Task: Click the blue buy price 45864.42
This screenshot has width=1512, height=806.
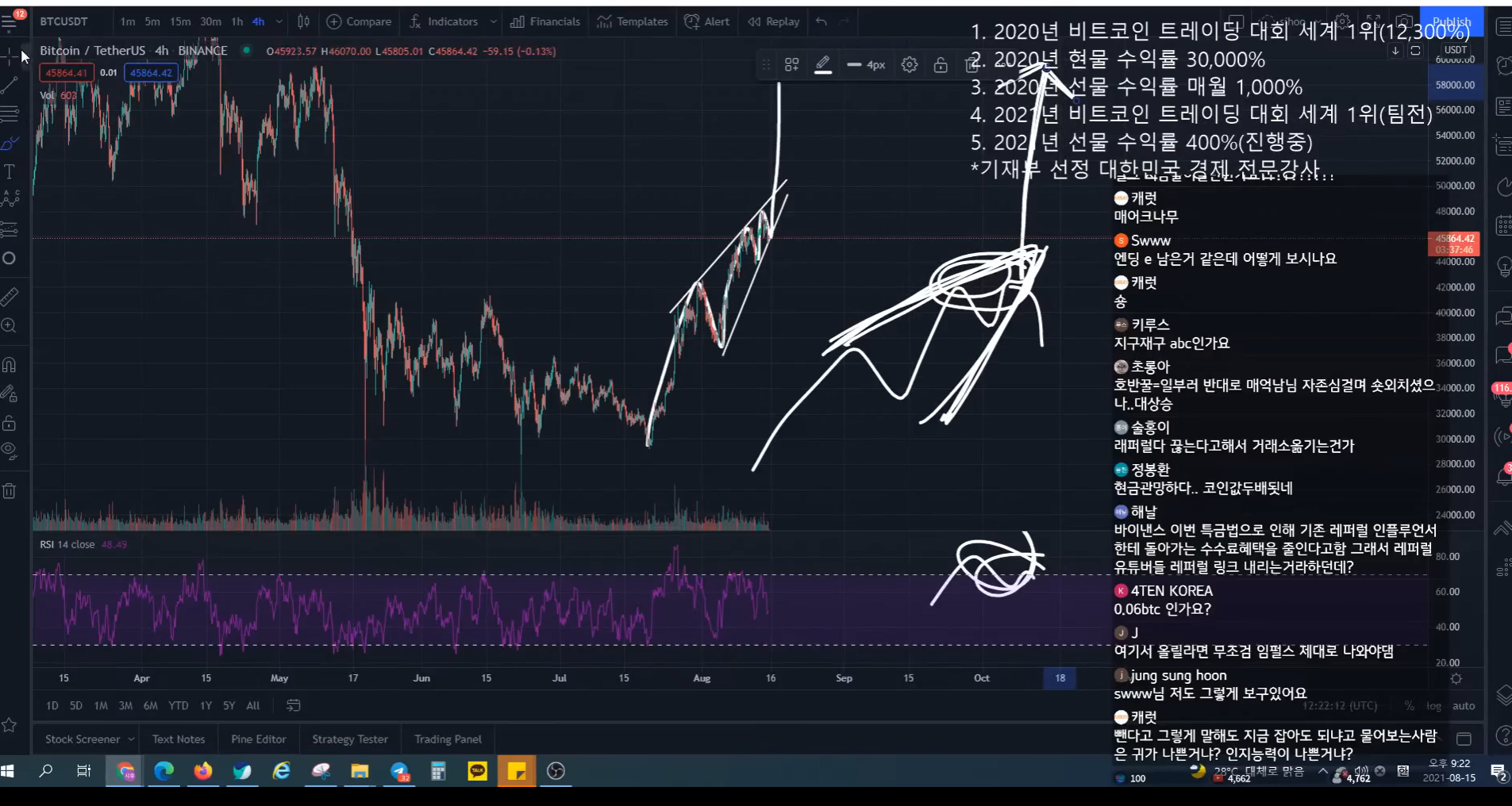Action: click(x=151, y=73)
